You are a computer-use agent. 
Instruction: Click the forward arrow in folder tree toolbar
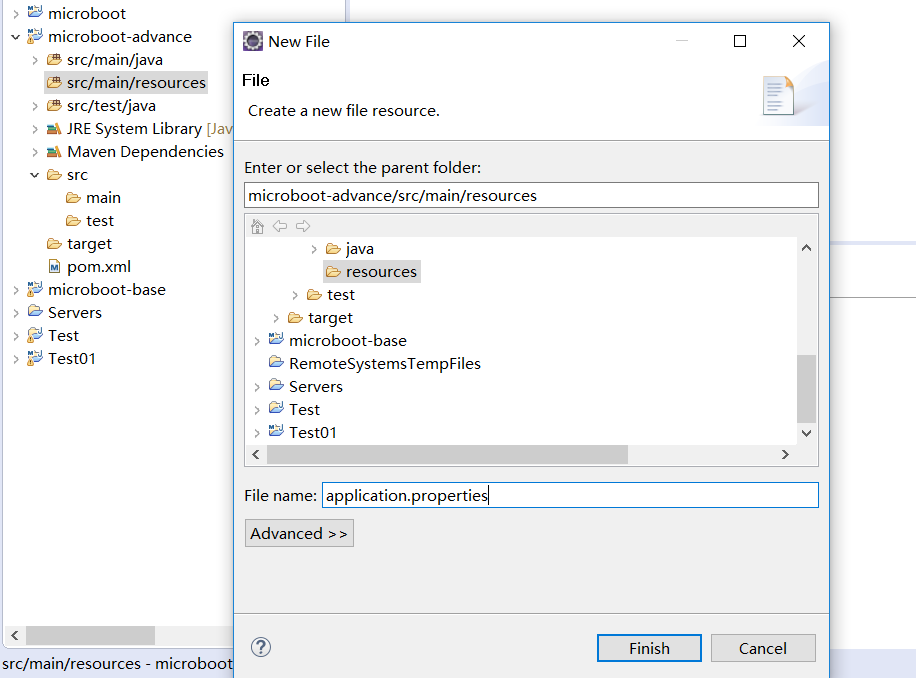pyautogui.click(x=303, y=226)
